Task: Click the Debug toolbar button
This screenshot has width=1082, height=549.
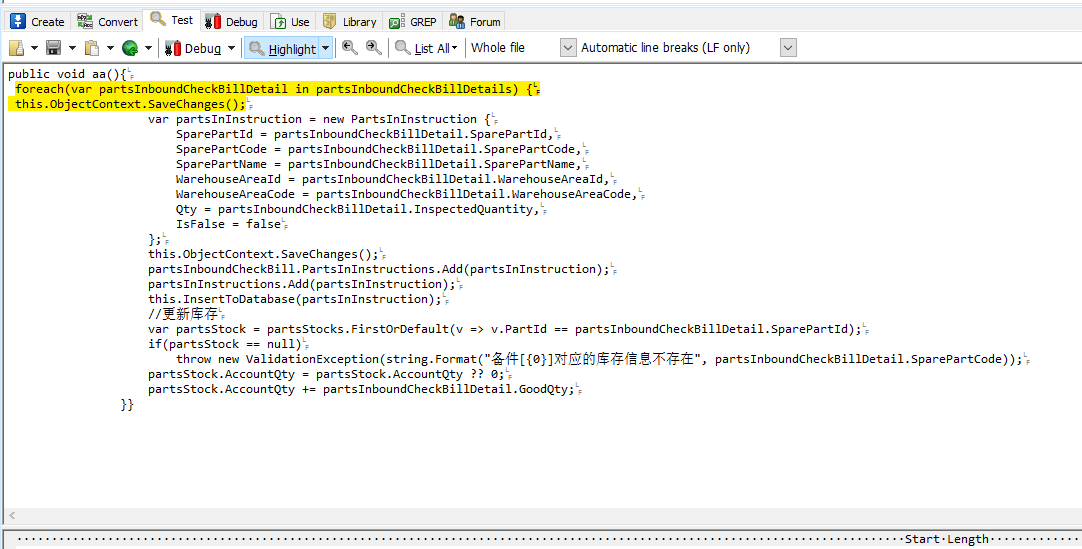Action: click(193, 48)
